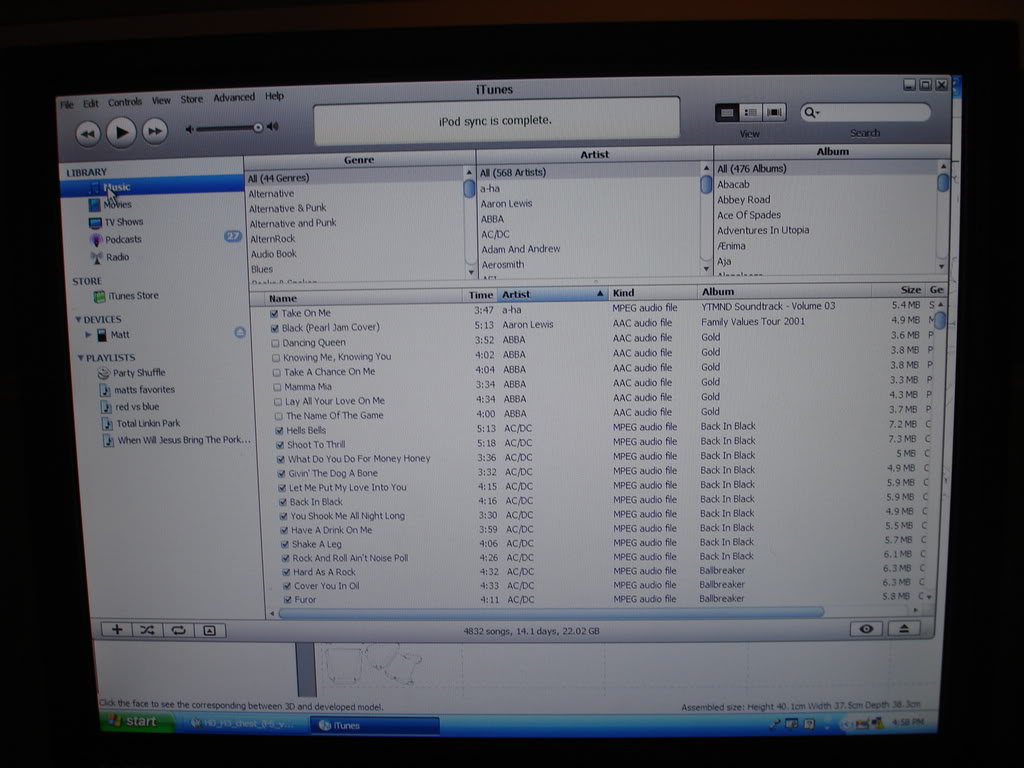This screenshot has width=1024, height=768.
Task: Adjust the volume slider knob
Action: (x=258, y=127)
